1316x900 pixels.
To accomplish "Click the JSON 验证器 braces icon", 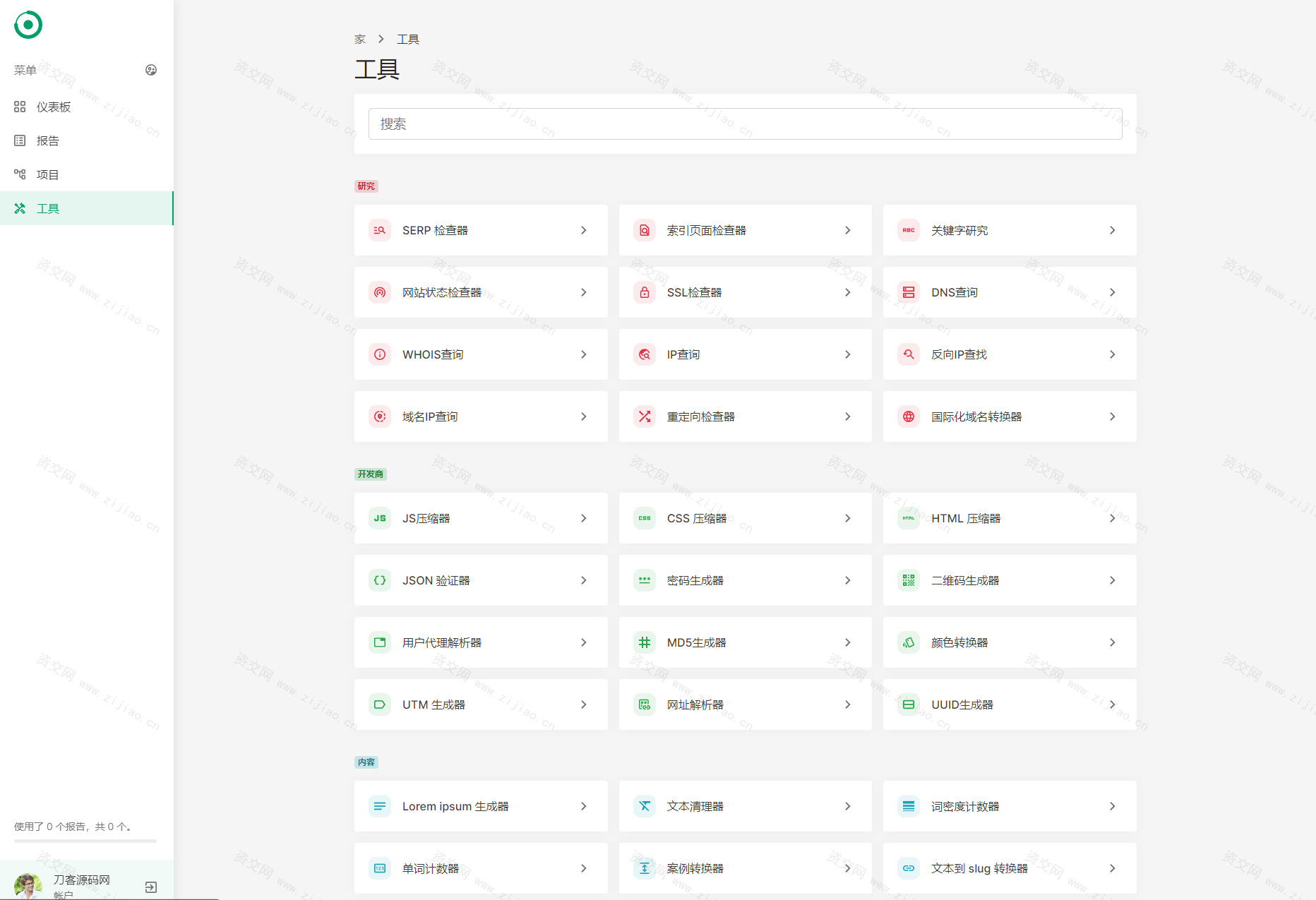I will (380, 580).
